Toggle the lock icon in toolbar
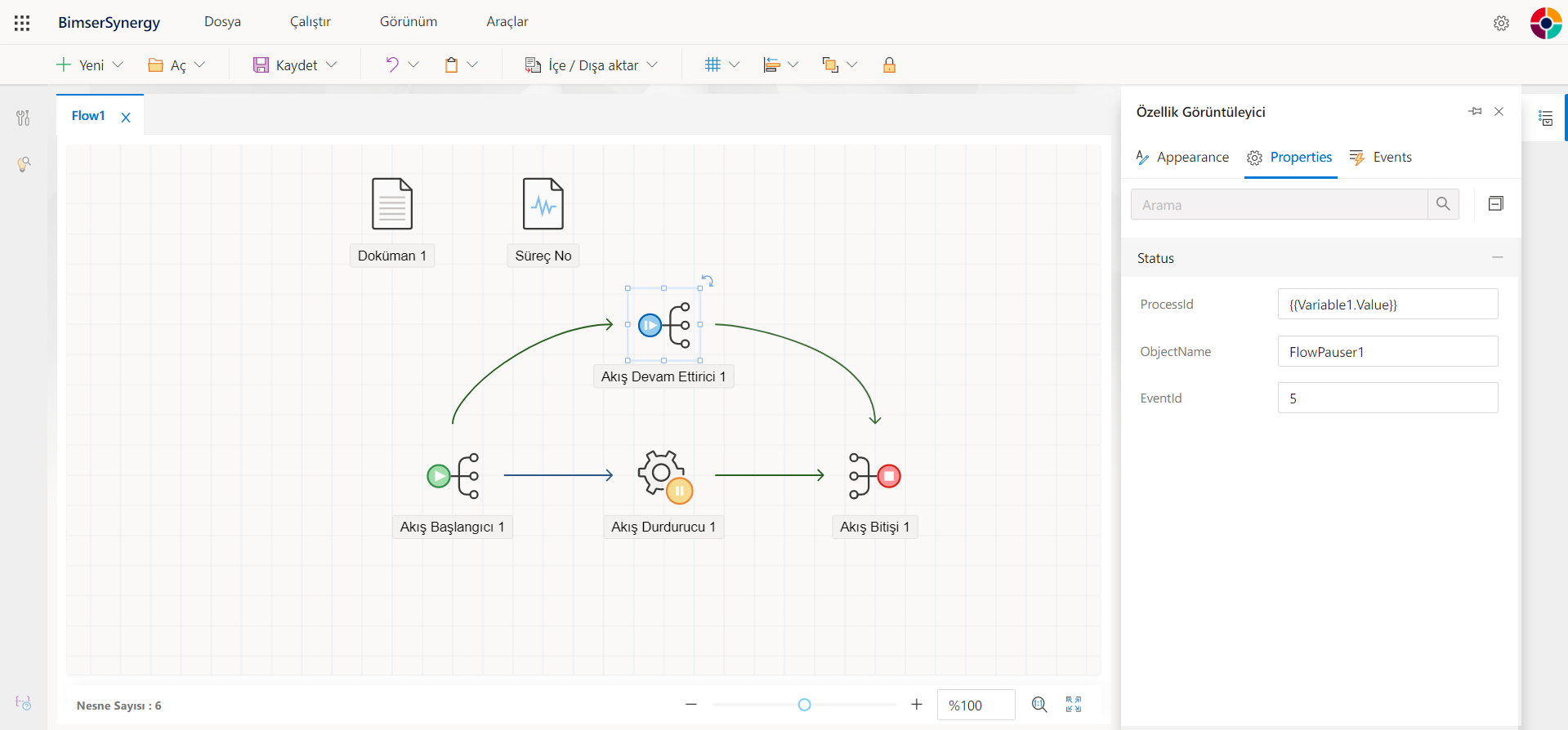This screenshot has width=1568, height=730. click(x=889, y=65)
